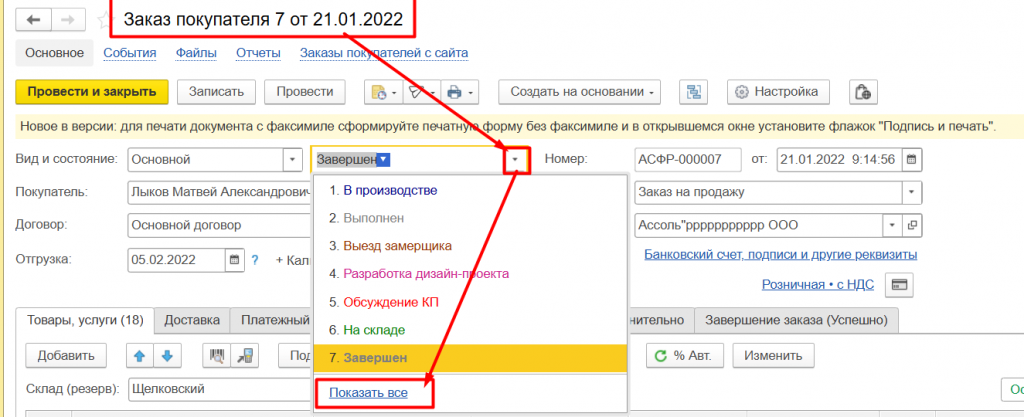Click the 'Настройка' button
The image size is (1024, 417).
[x=778, y=92]
